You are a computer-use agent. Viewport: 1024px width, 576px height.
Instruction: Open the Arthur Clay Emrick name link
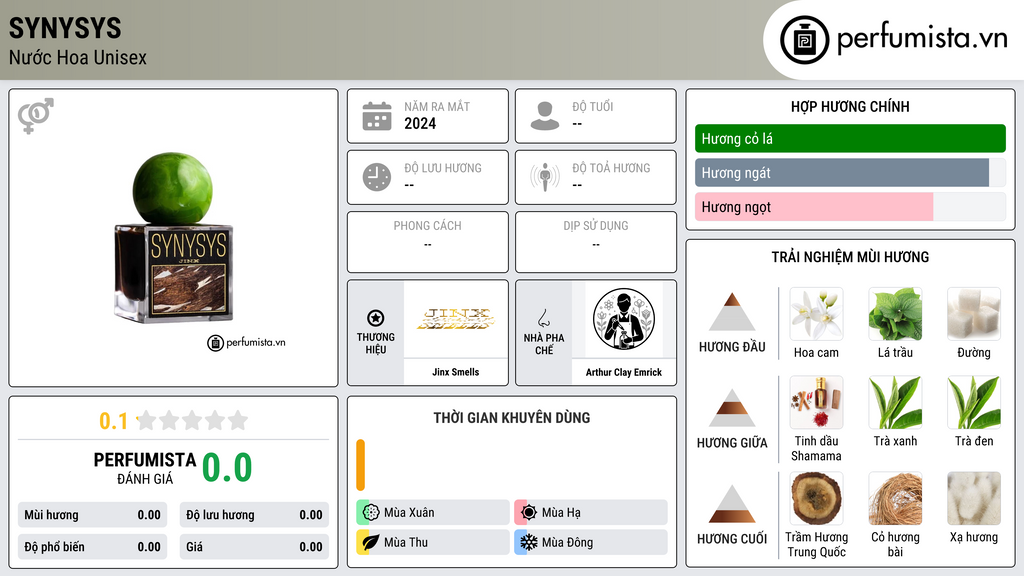pos(624,372)
